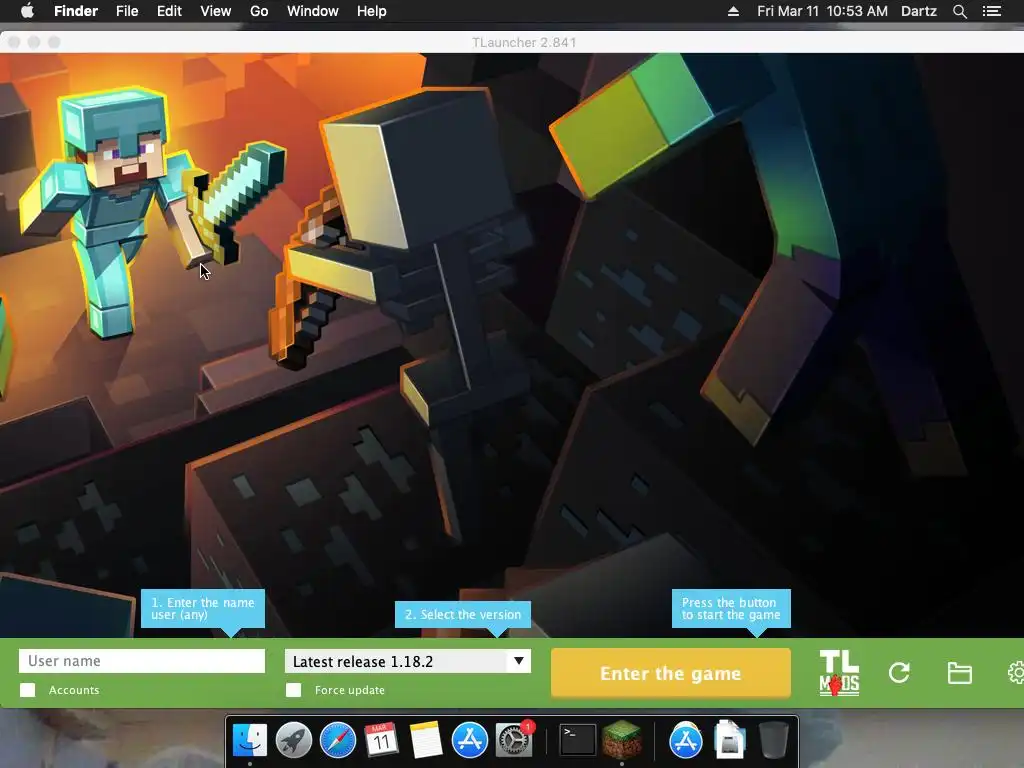This screenshot has height=768, width=1024.
Task: Open the View menu
Action: 216,11
